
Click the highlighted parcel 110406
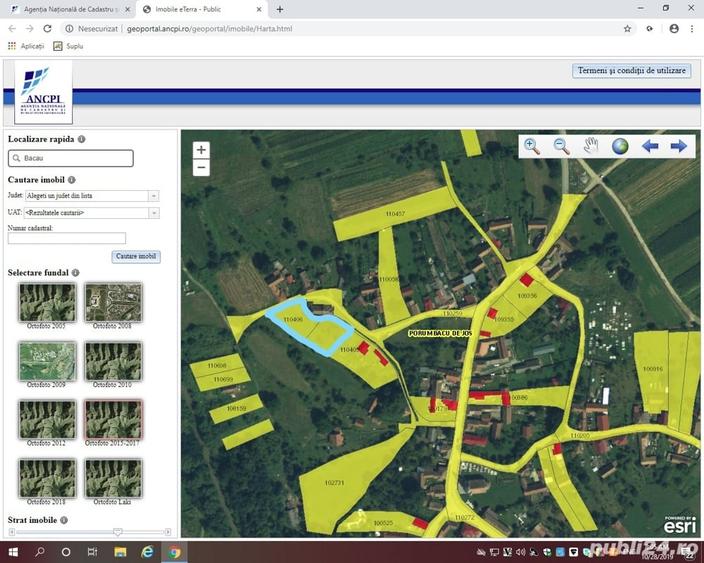click(294, 320)
